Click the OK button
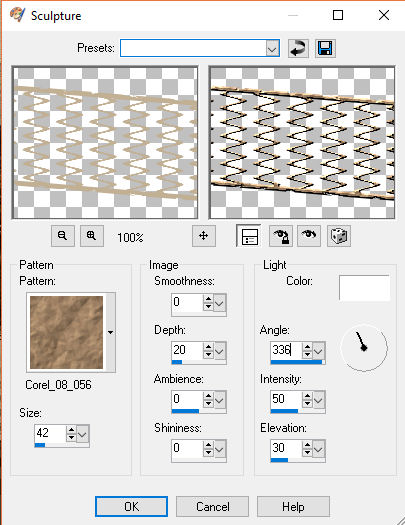 (132, 506)
